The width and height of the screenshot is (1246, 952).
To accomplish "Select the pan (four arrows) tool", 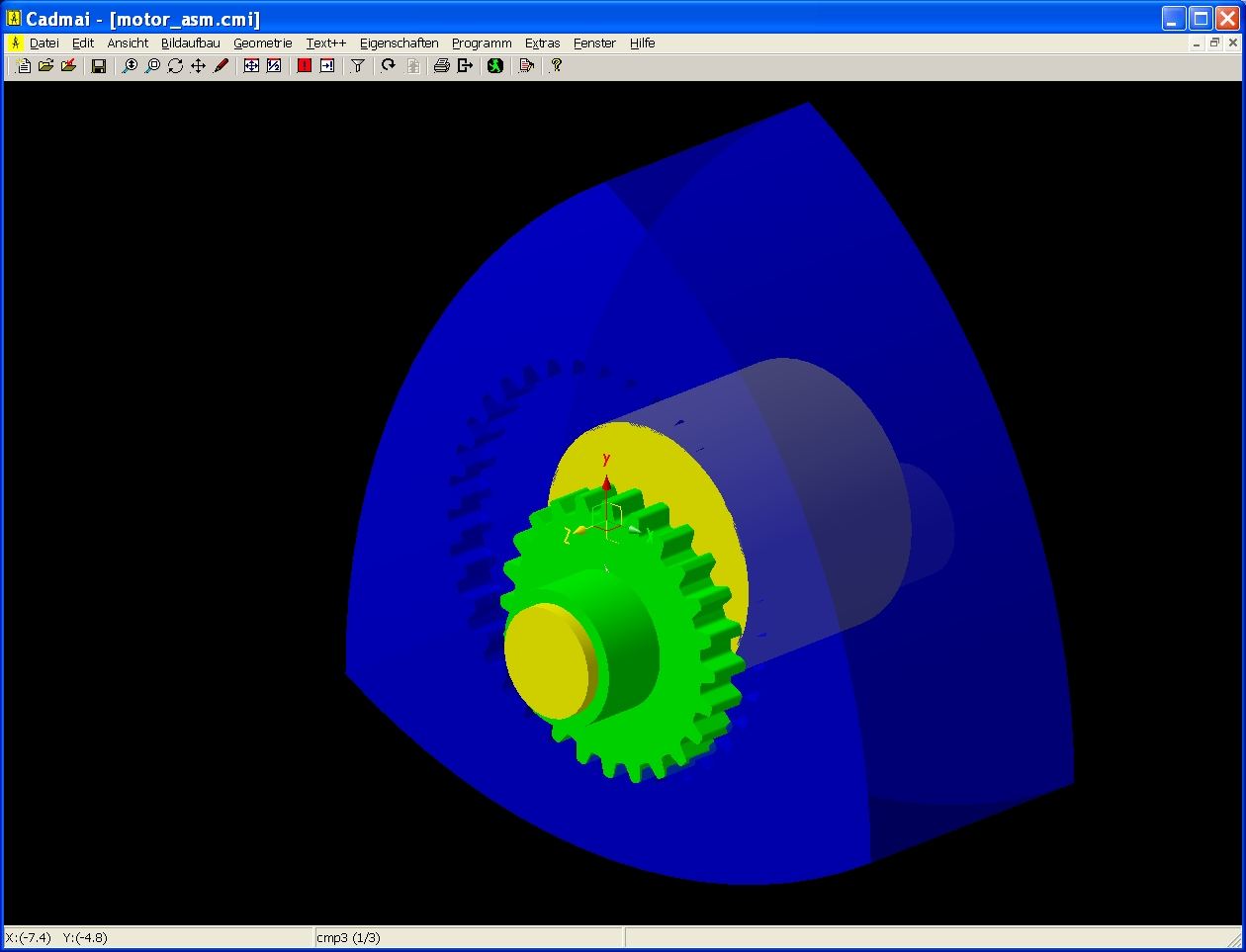I will coord(198,66).
